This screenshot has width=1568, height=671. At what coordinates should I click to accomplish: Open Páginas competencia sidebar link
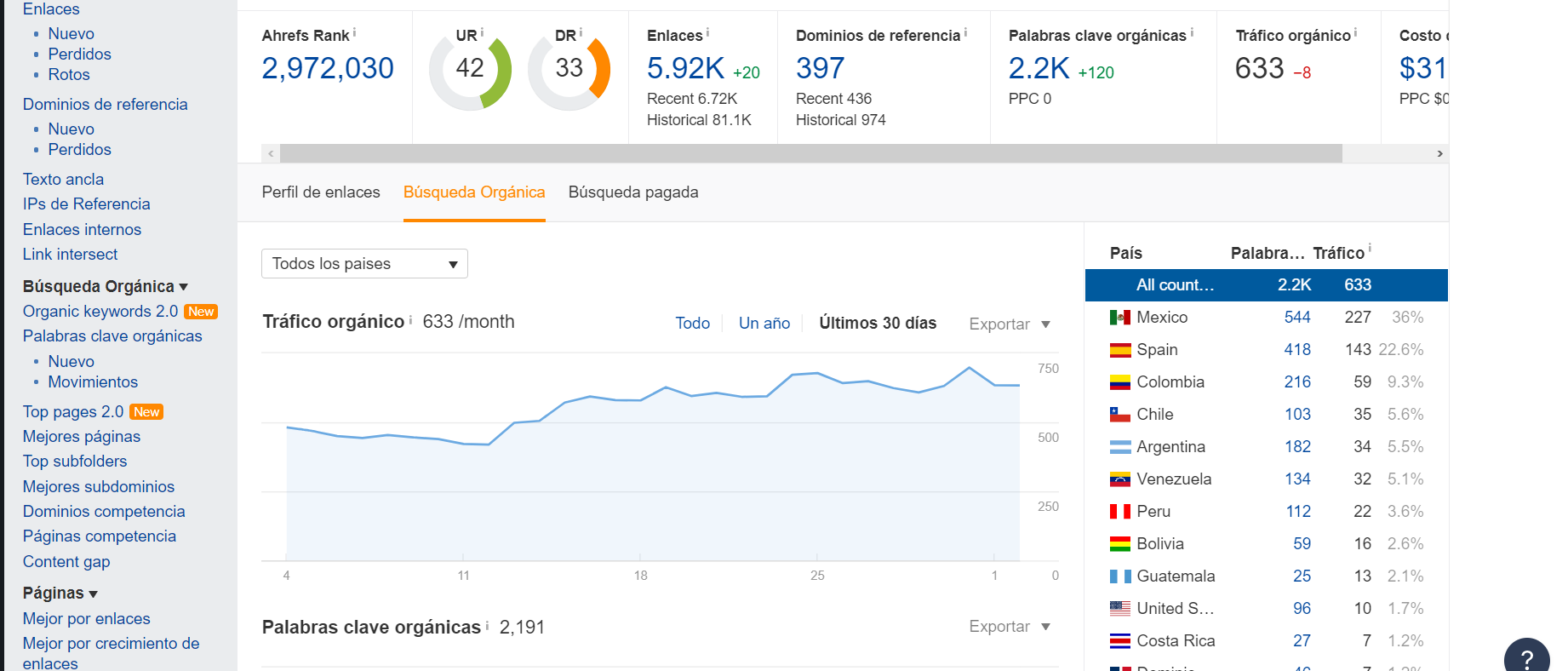pyautogui.click(x=100, y=536)
